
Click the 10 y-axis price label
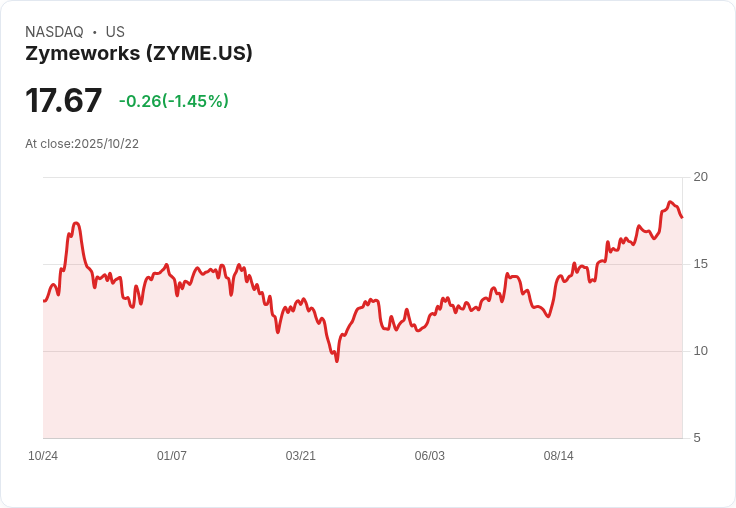tap(700, 351)
